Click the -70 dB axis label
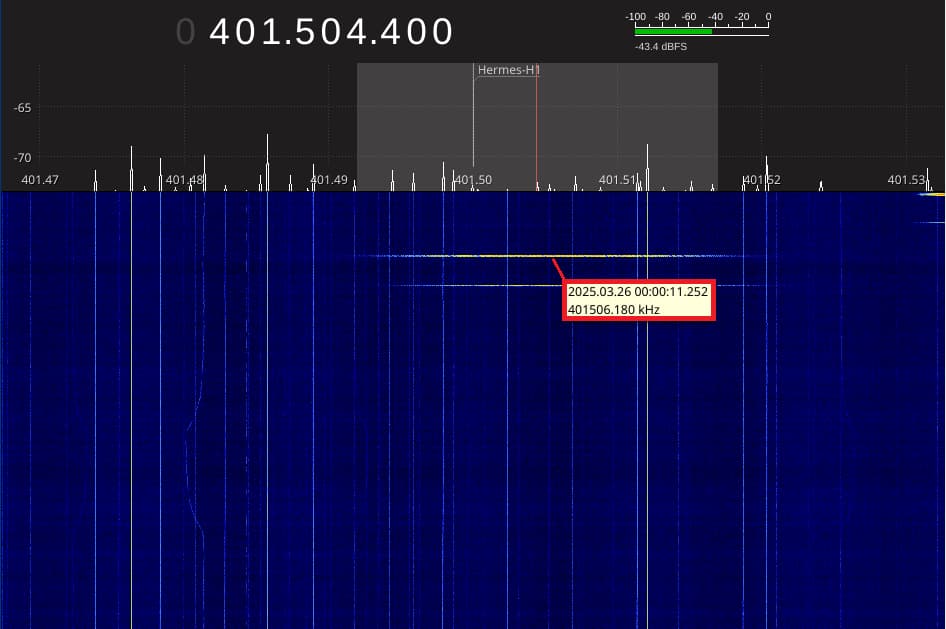This screenshot has height=629, width=946. point(22,158)
